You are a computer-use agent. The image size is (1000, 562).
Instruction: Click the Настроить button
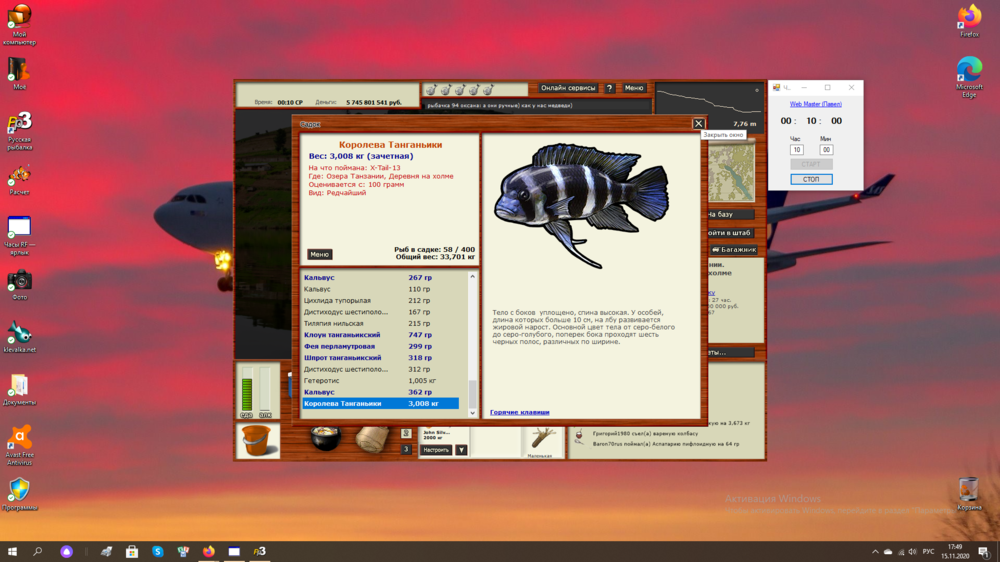436,450
